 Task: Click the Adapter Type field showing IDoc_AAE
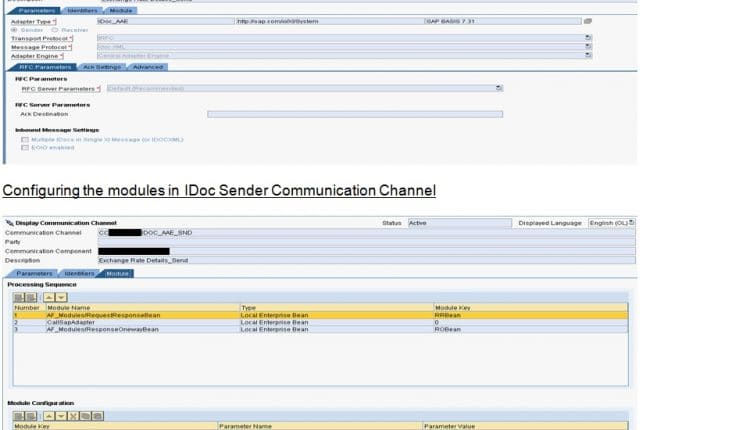click(x=165, y=21)
